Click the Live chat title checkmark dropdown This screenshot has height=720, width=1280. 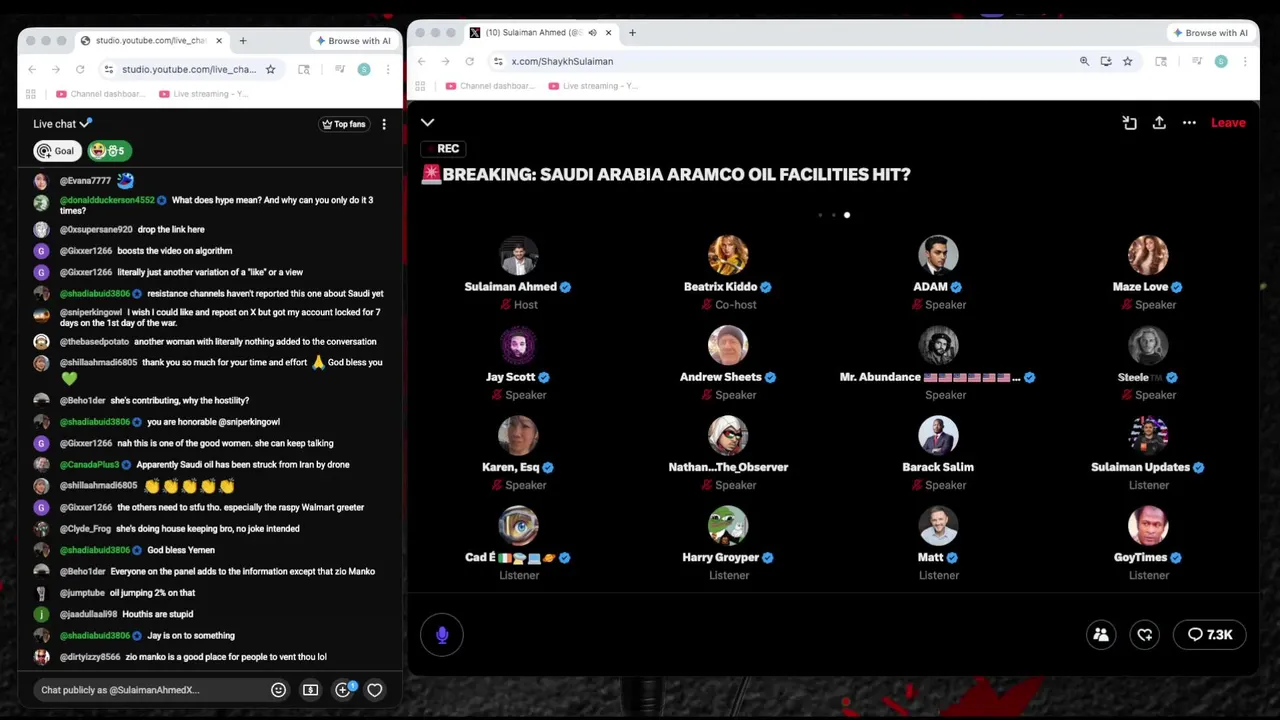click(x=86, y=123)
